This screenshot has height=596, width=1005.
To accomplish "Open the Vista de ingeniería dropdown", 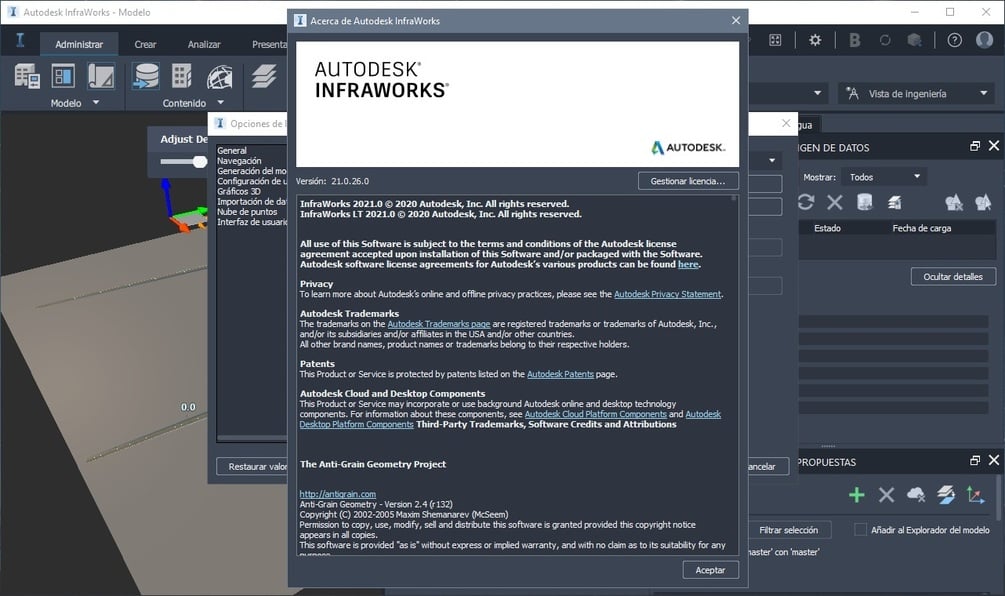I will pyautogui.click(x=917, y=94).
